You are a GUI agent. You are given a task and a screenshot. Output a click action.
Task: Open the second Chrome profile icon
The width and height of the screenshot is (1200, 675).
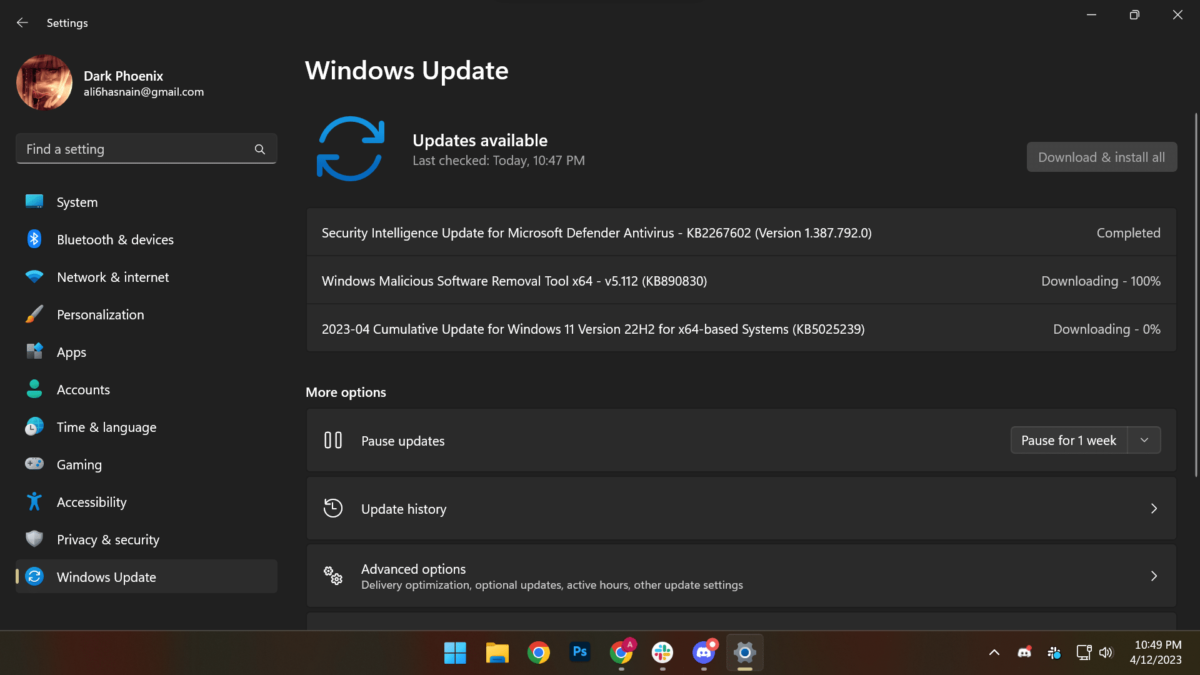[x=621, y=652]
